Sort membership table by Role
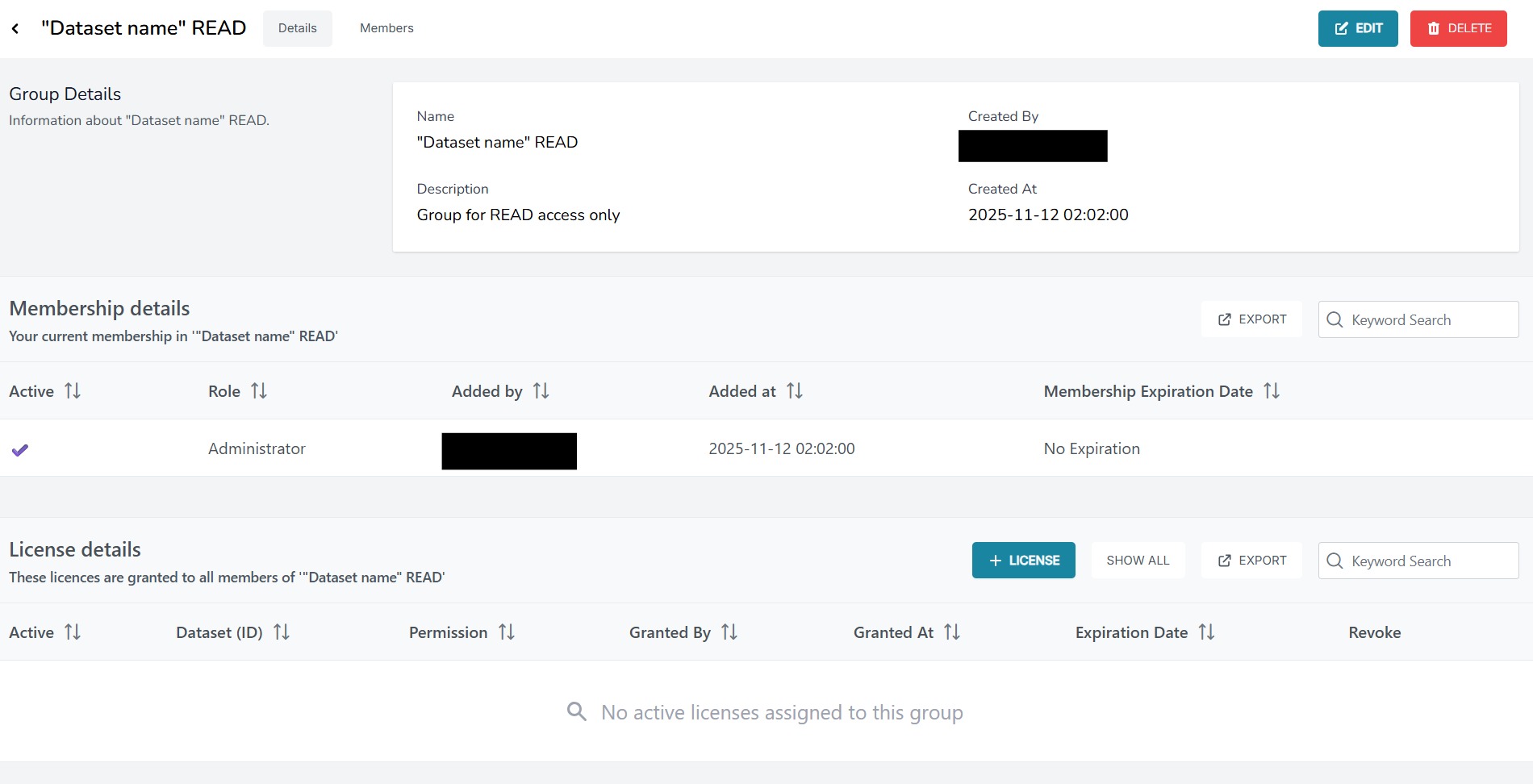The image size is (1533, 784). click(259, 391)
